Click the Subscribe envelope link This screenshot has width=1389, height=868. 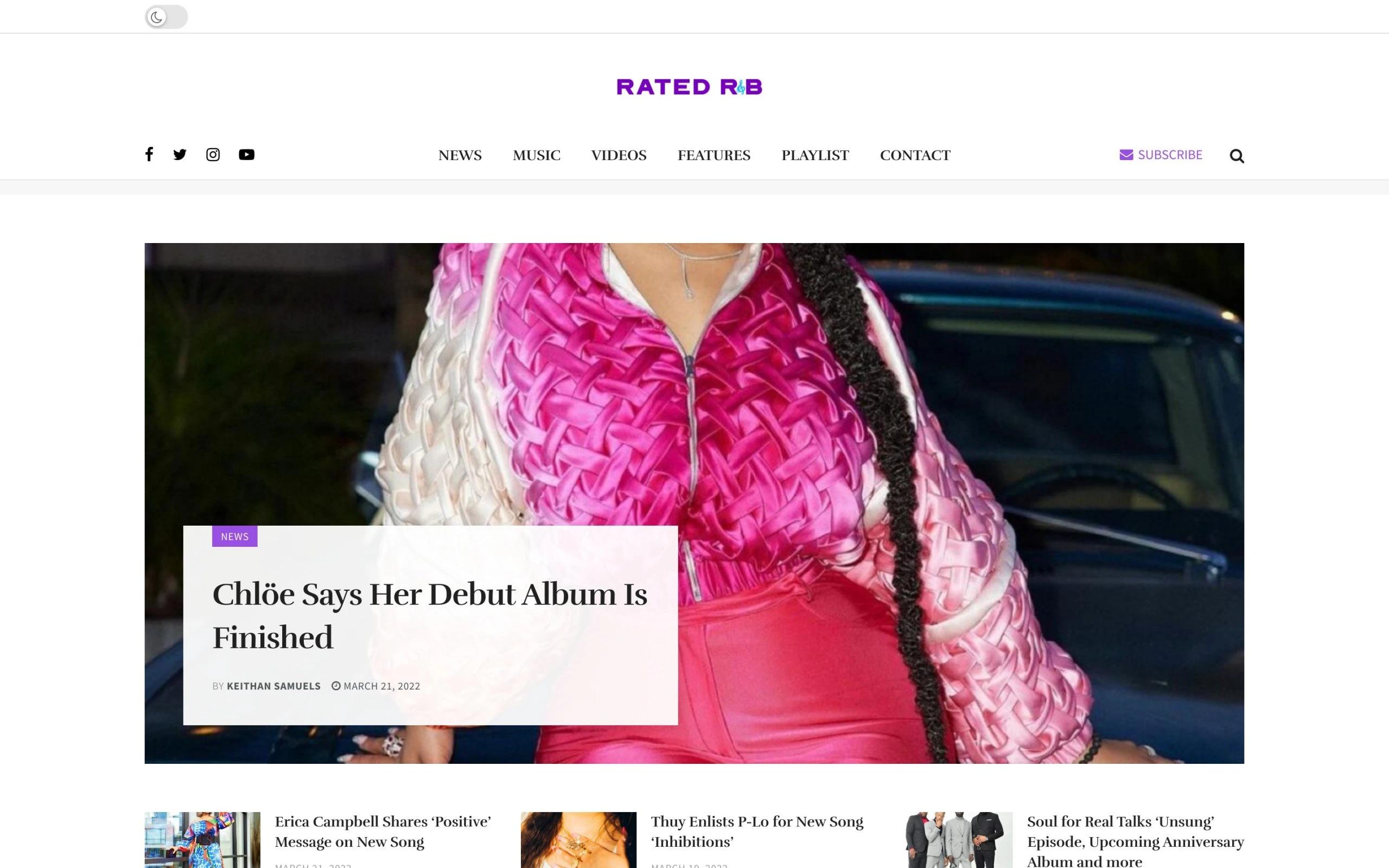(x=1161, y=155)
